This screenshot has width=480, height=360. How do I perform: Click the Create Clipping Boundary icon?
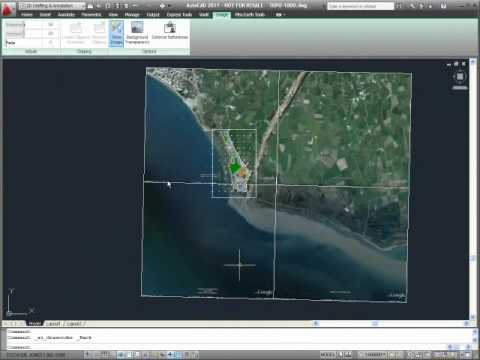(76, 33)
